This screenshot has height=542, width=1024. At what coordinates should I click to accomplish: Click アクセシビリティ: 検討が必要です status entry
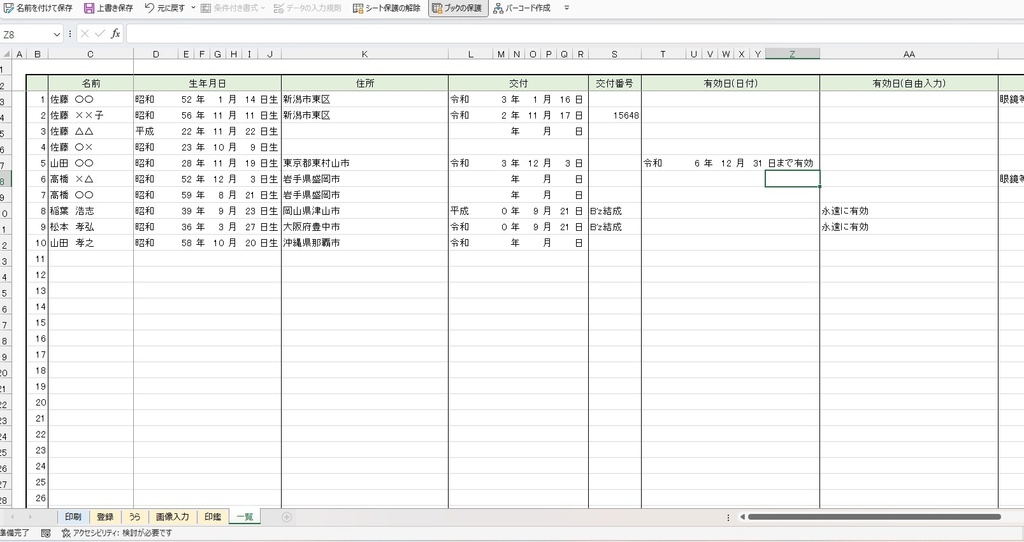coord(117,533)
